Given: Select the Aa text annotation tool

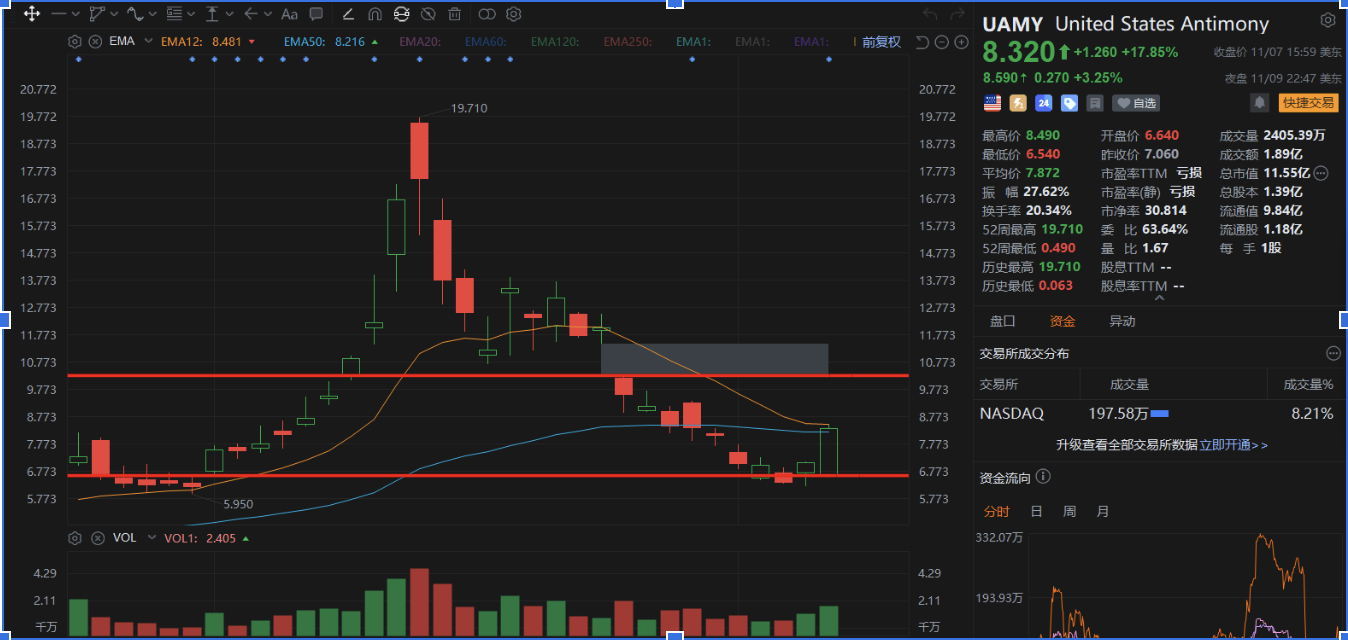Looking at the screenshot, I should pos(289,14).
